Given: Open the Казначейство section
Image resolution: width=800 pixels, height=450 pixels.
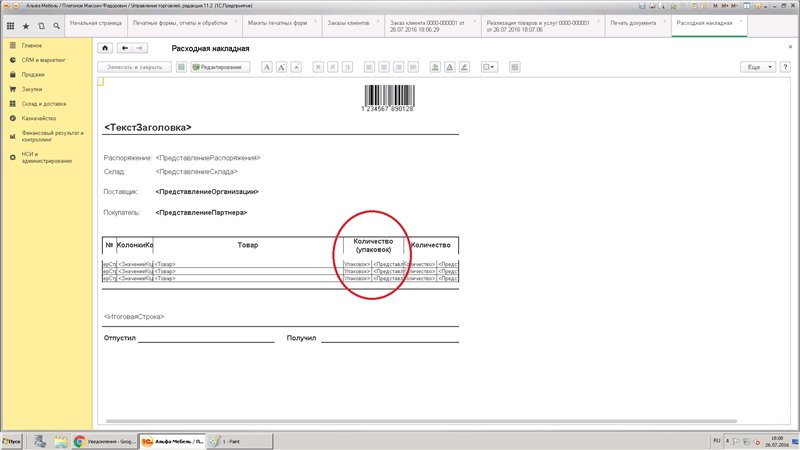Looking at the screenshot, I should point(37,118).
